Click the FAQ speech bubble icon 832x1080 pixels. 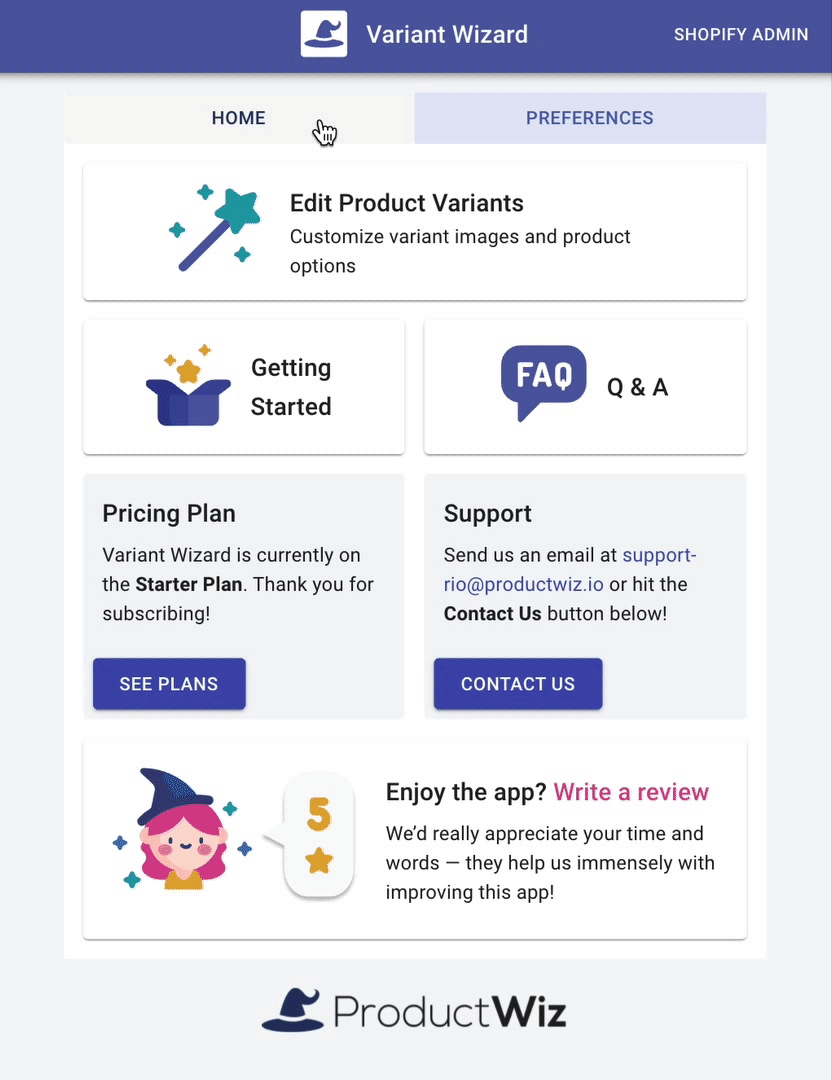point(543,383)
